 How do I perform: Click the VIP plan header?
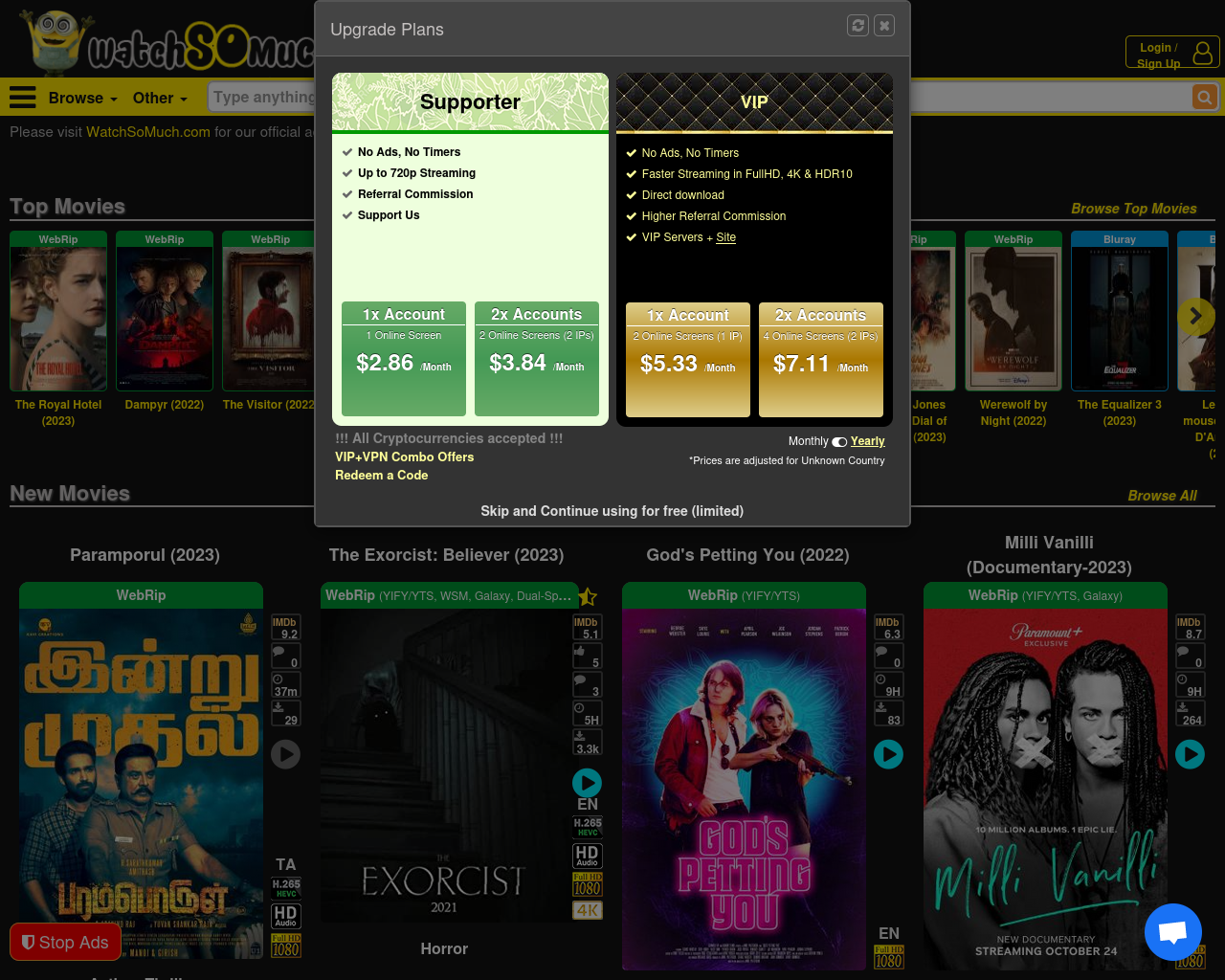(754, 101)
